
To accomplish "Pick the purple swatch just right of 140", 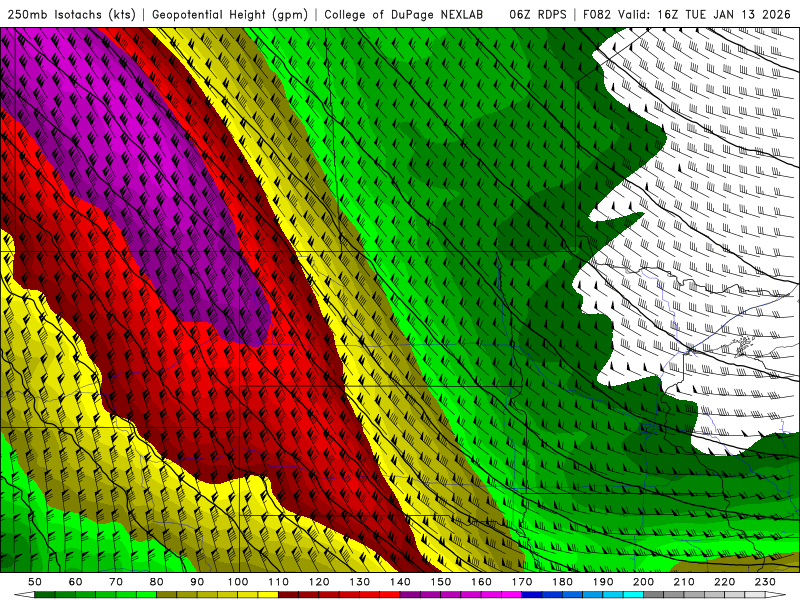I will click(410, 595).
